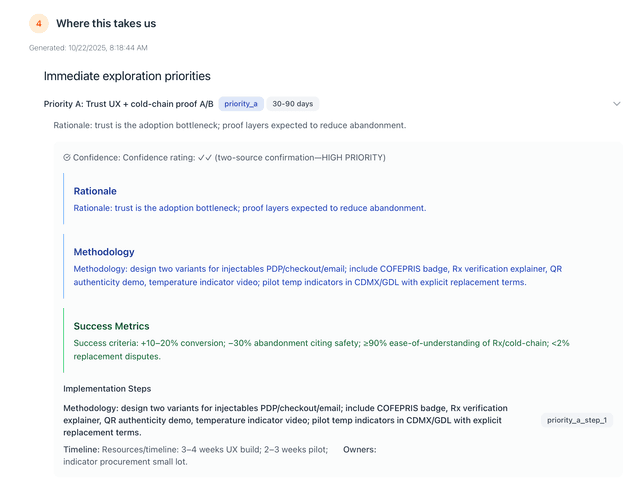The width and height of the screenshot is (640, 496).
Task: Click the "Where this takes us" heading
Action: (106, 23)
